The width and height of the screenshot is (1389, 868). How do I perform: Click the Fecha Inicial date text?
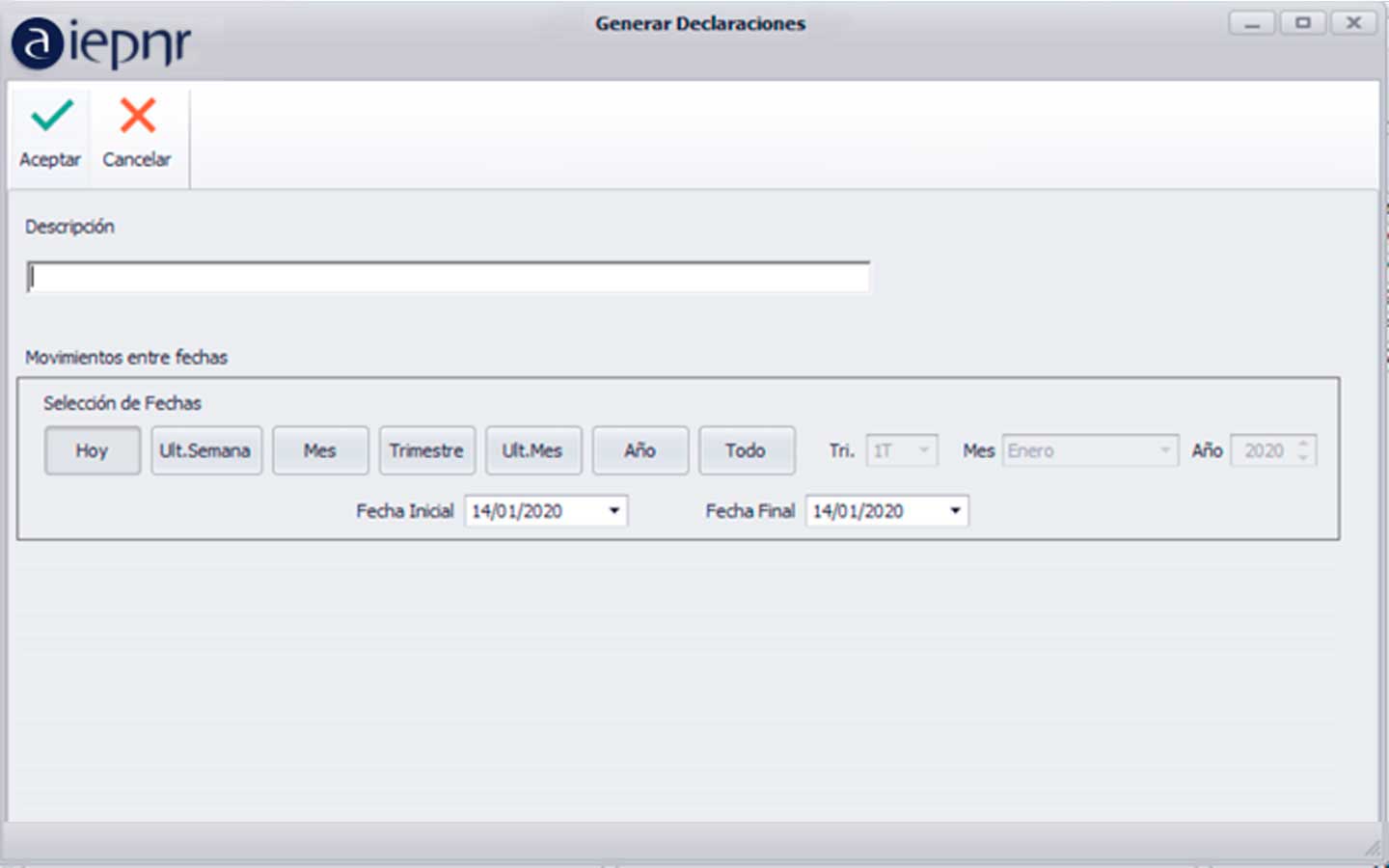pyautogui.click(x=518, y=511)
